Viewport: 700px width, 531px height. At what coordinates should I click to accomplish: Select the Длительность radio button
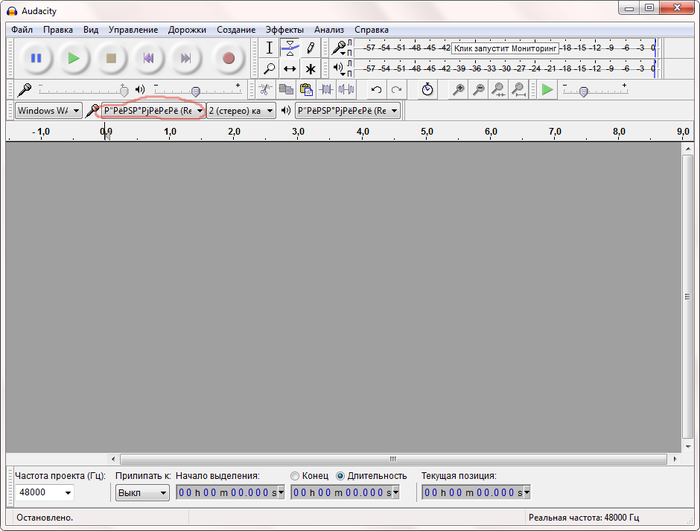340,475
